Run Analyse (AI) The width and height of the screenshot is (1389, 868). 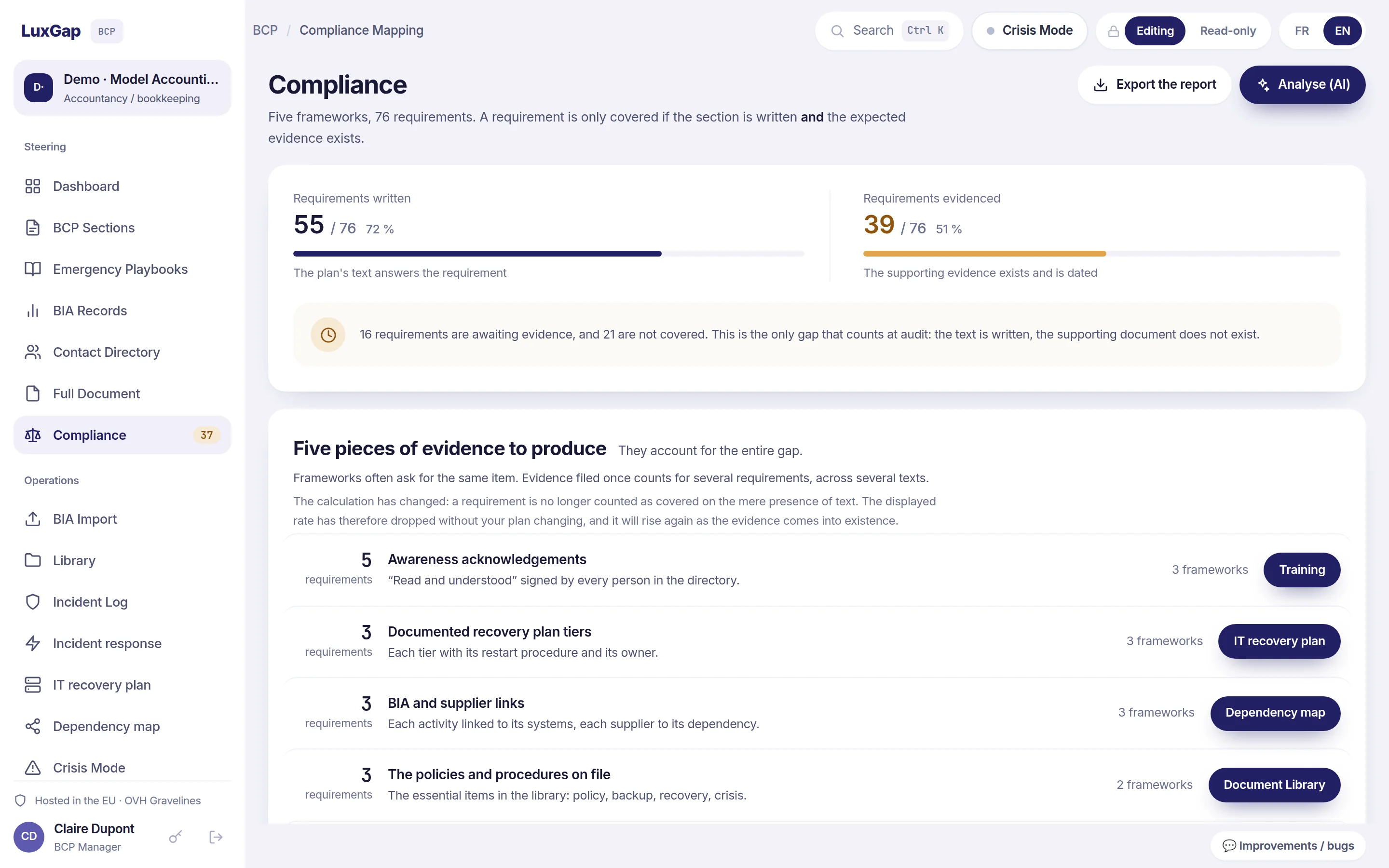[1302, 85]
